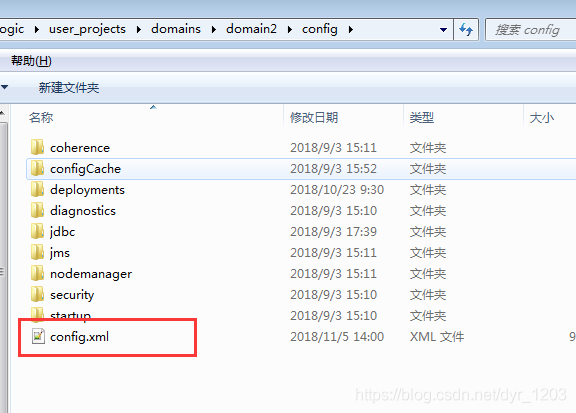576x413 pixels.
Task: Click the date 2018/9/3 15:52
Action: 333,169
